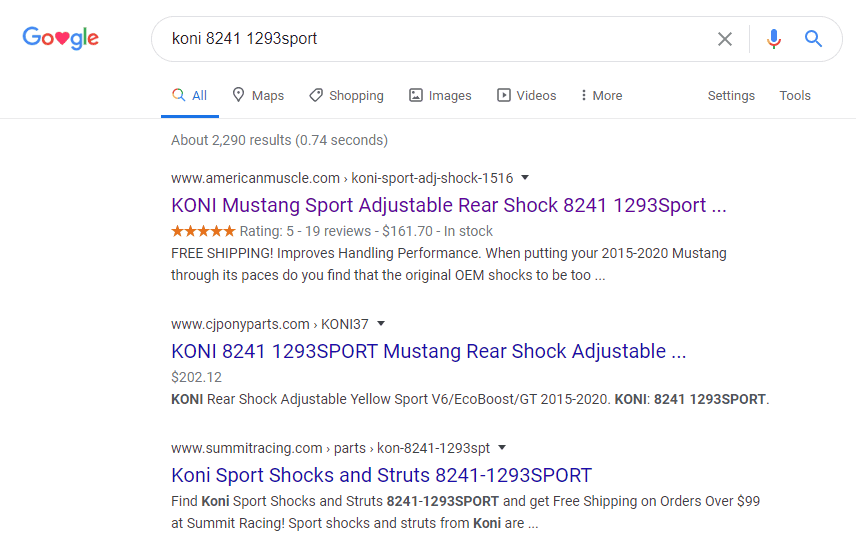
Task: Switch to Images results
Action: click(441, 96)
